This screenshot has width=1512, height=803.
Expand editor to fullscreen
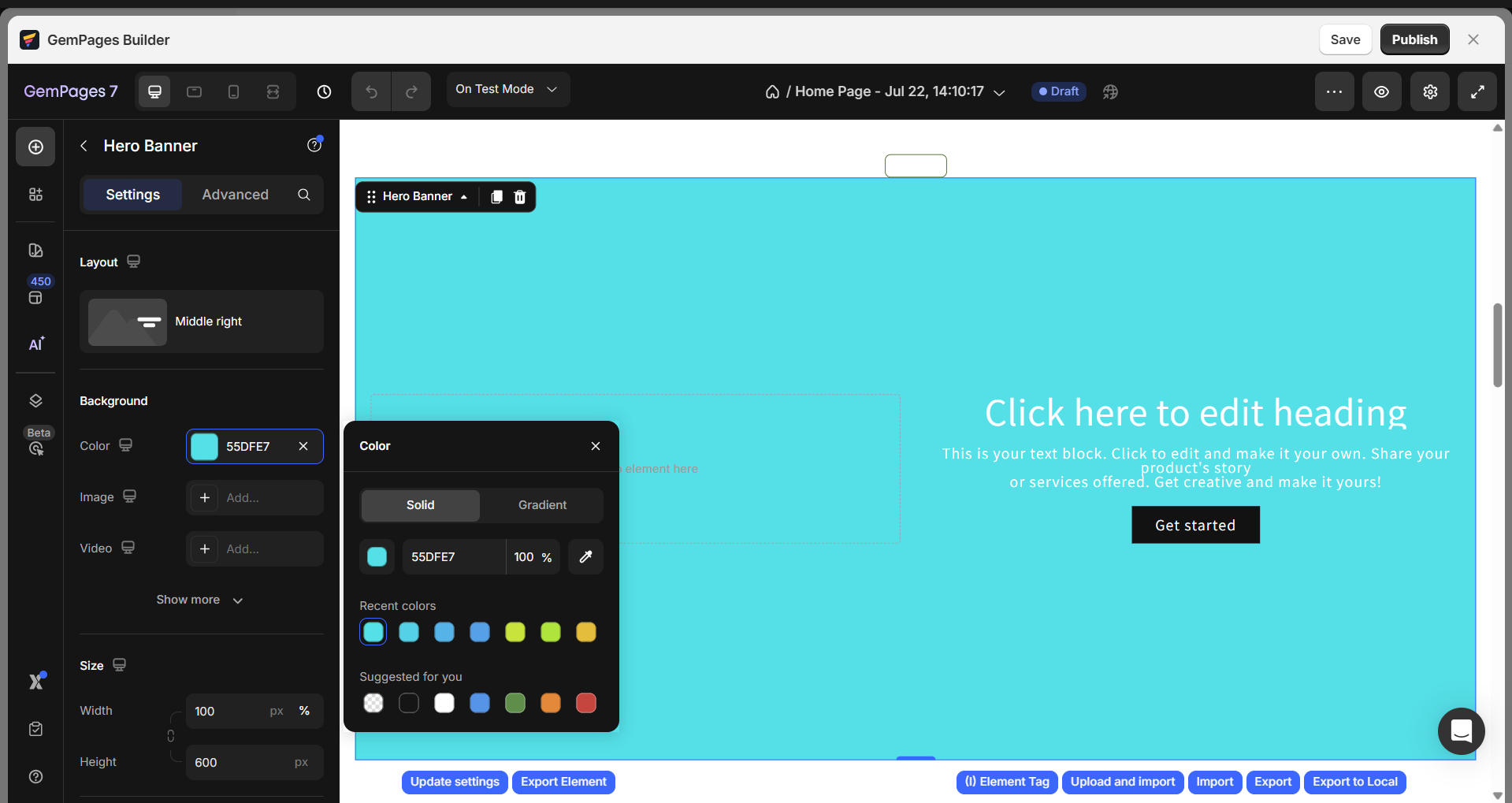pos(1477,91)
